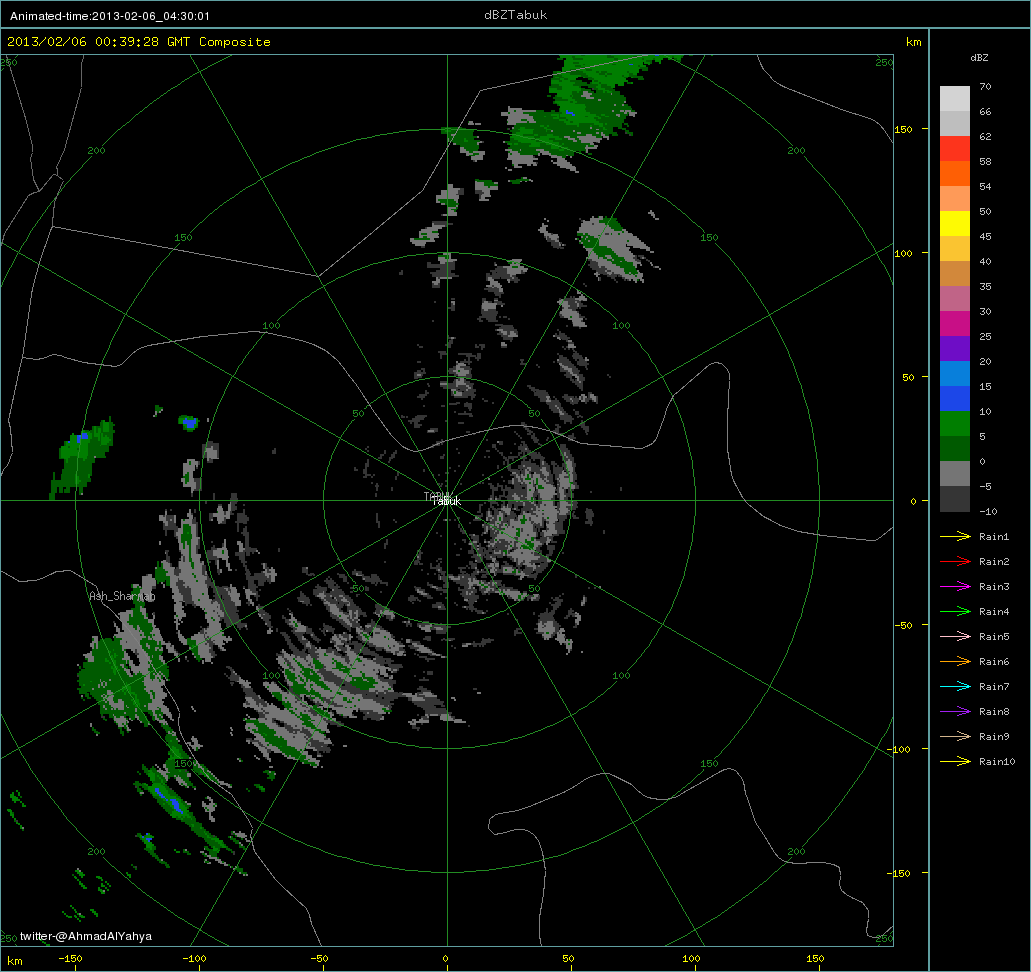Select the Rain4 legend label
The width and height of the screenshot is (1031, 972).
click(x=994, y=612)
